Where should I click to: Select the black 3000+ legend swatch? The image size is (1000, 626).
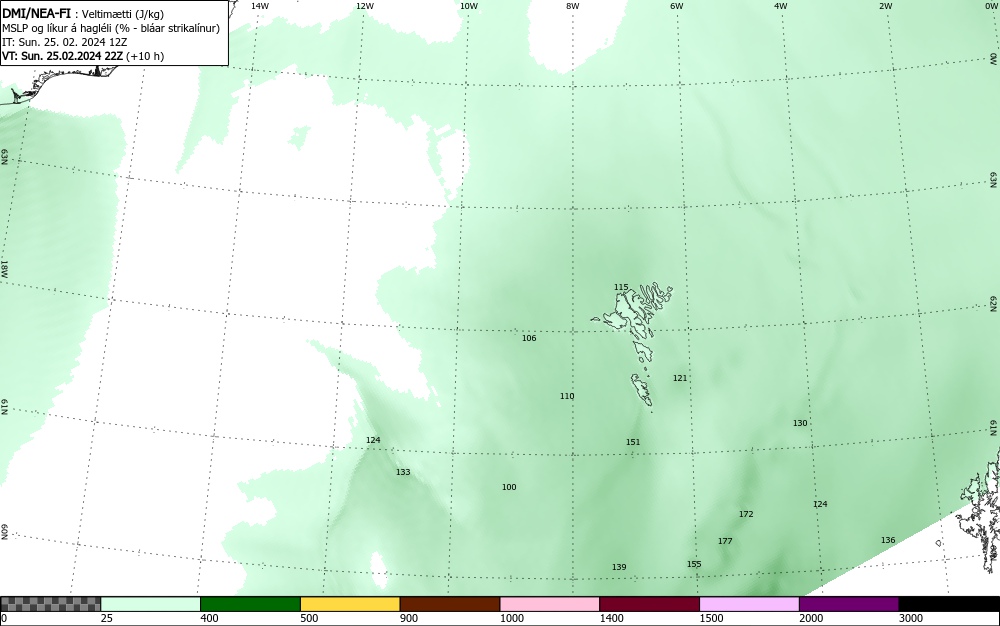(949, 604)
